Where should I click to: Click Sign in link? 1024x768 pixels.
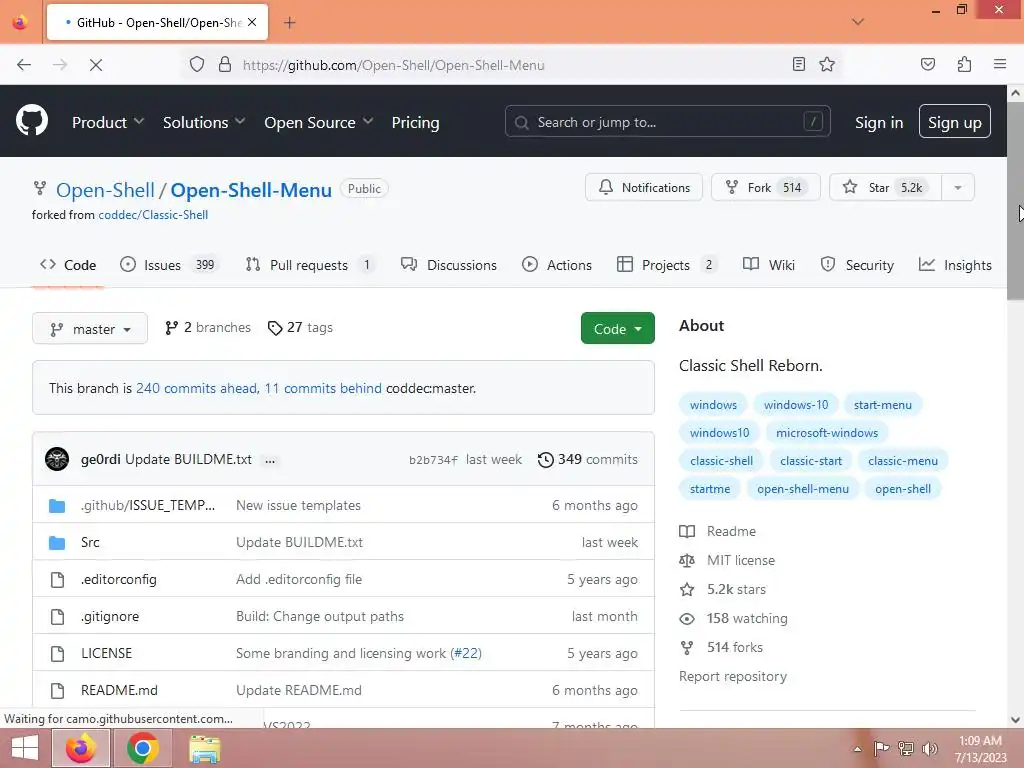(879, 122)
